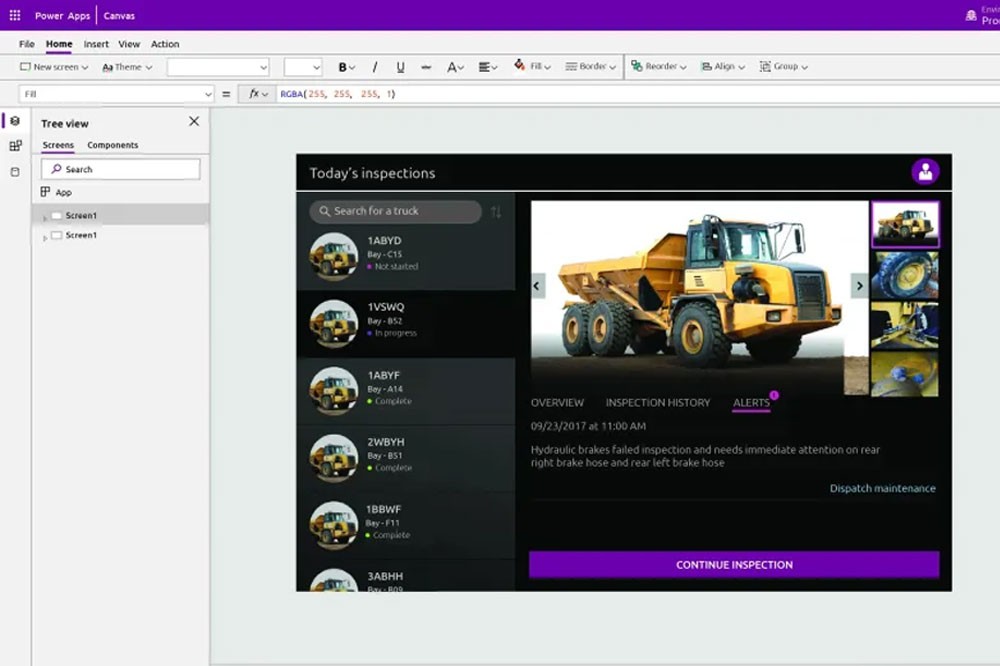Screen dimensions: 1000x666
Task: Open the Data sources panel icon
Action: [14, 173]
